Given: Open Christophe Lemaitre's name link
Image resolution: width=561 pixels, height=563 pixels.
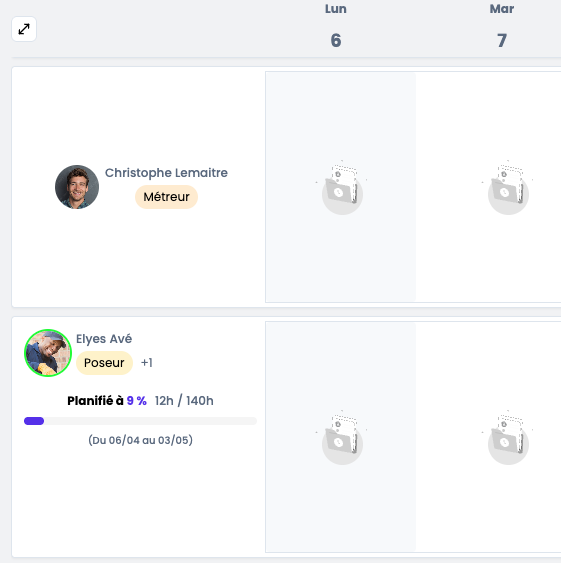Looking at the screenshot, I should click(x=166, y=173).
